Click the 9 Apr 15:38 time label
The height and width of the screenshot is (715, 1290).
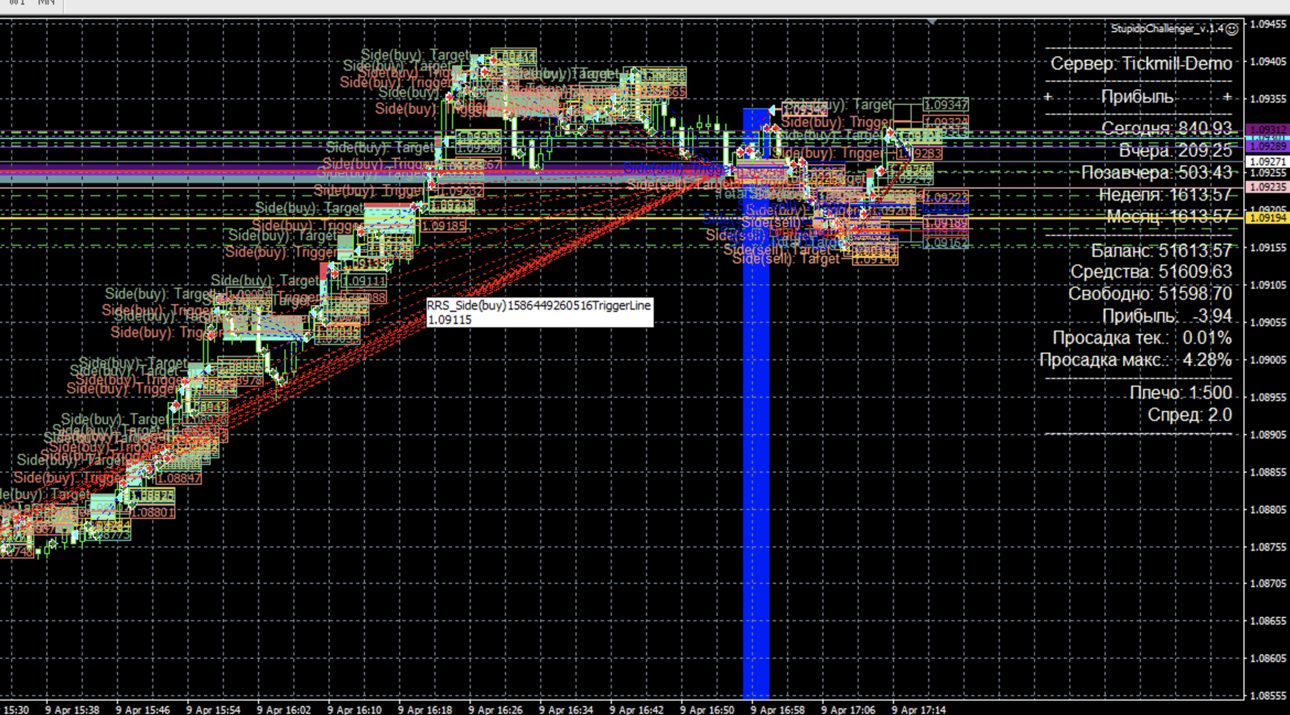coord(72,709)
